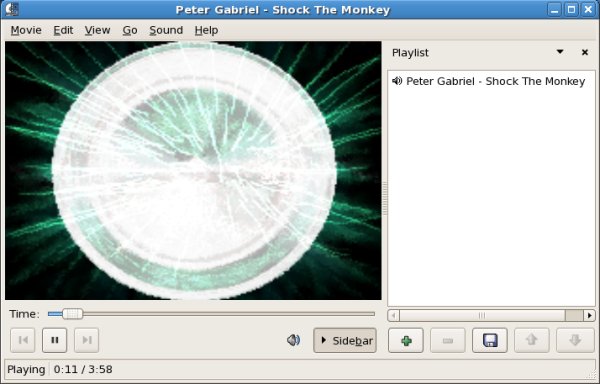
Task: Select Peter Gabriel - Shock The Monkey in the playlist
Action: pyautogui.click(x=491, y=81)
